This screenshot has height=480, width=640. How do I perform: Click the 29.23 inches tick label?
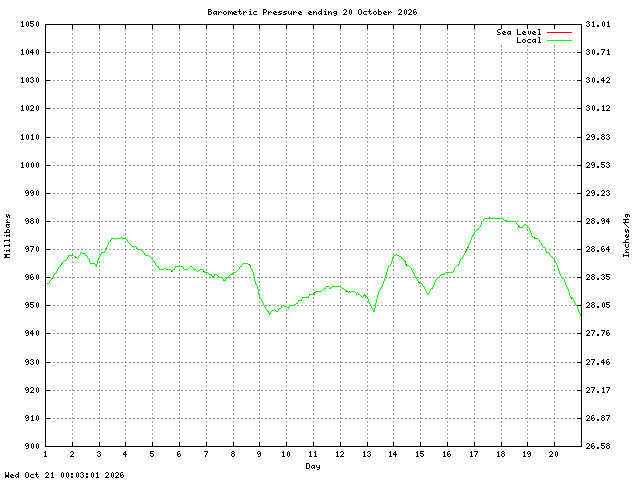598,193
